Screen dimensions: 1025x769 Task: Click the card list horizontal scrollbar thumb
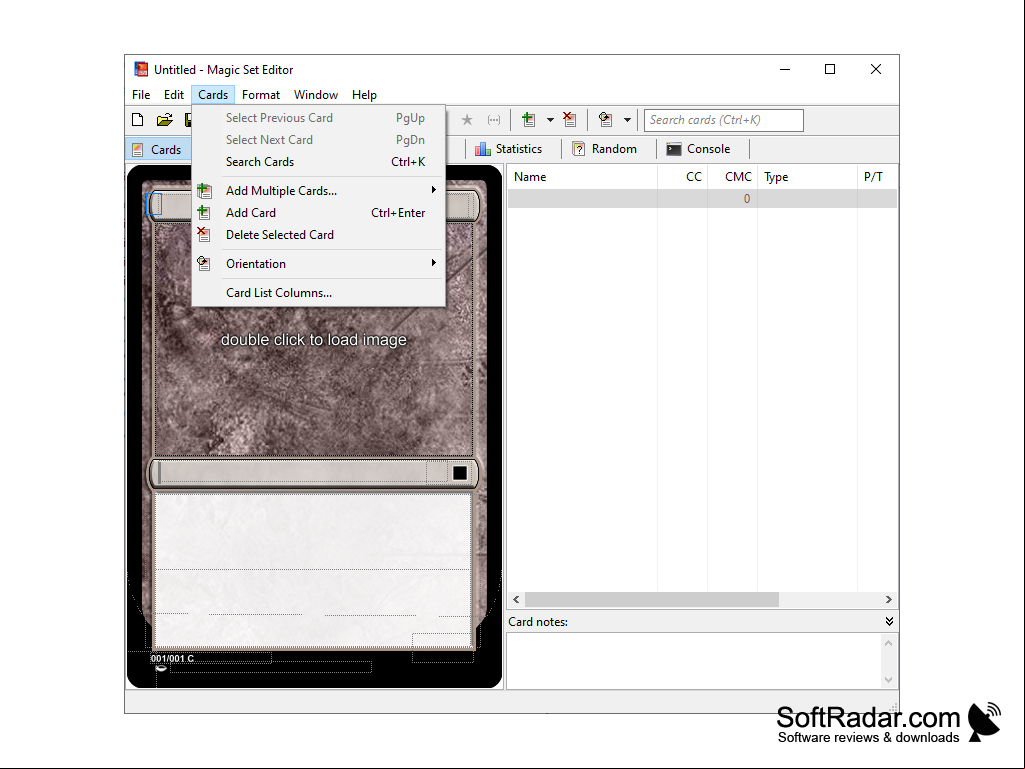(652, 600)
